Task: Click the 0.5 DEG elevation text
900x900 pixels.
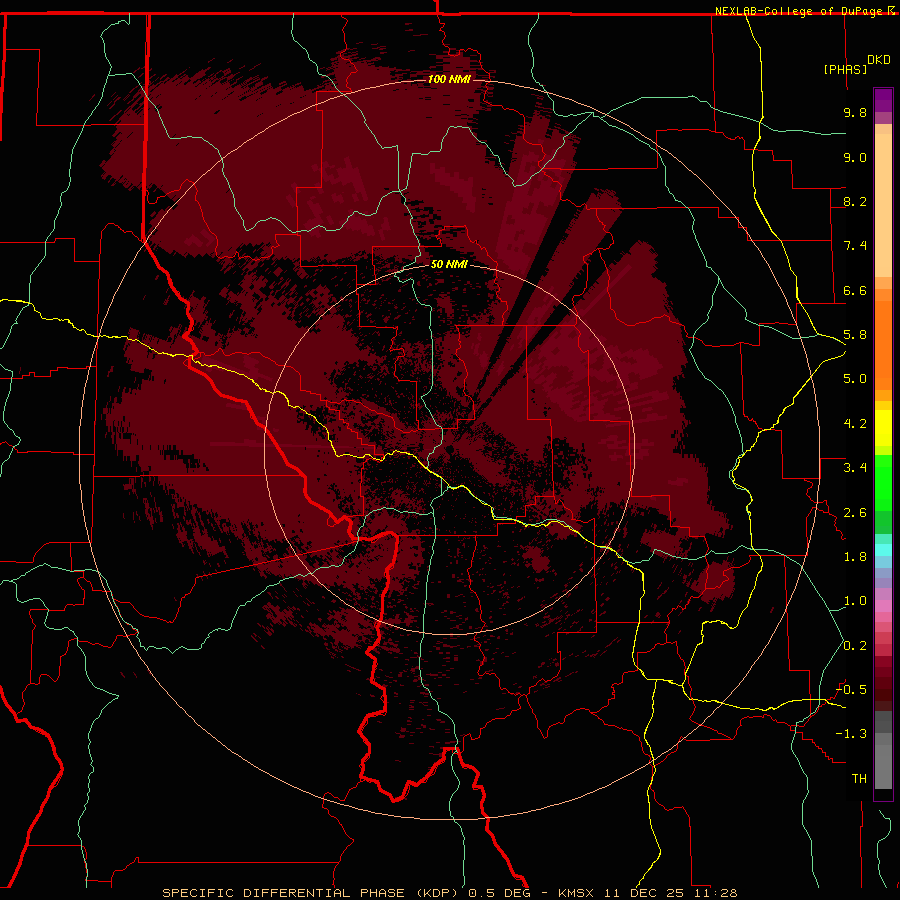Action: [501, 893]
